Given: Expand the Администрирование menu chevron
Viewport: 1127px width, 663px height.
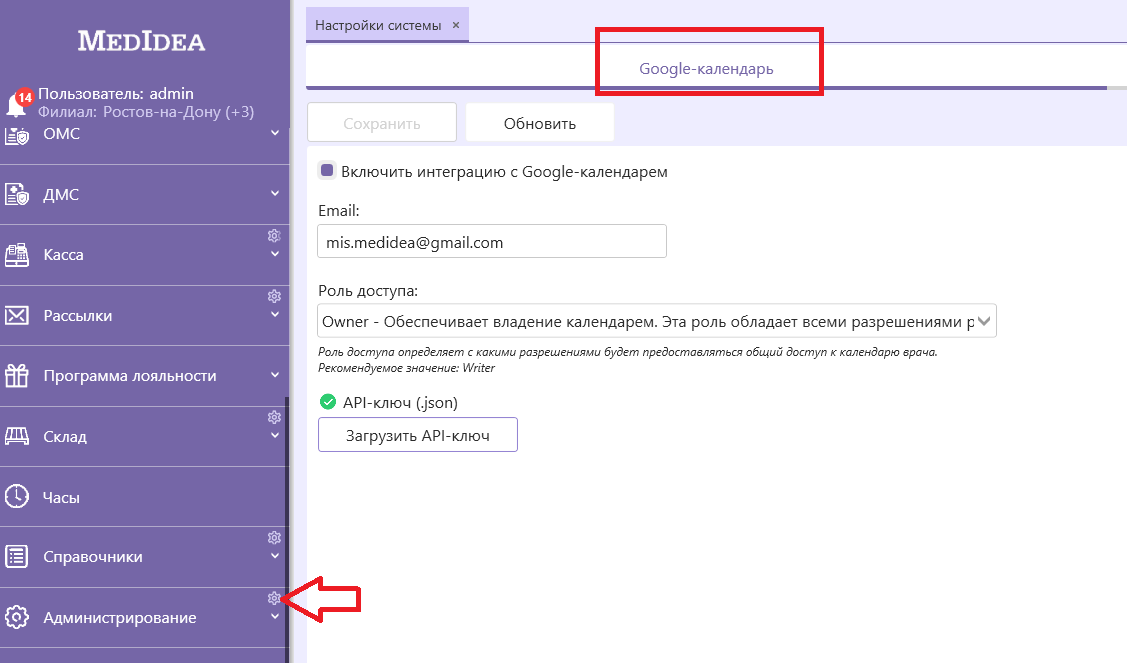Looking at the screenshot, I should (x=275, y=617).
